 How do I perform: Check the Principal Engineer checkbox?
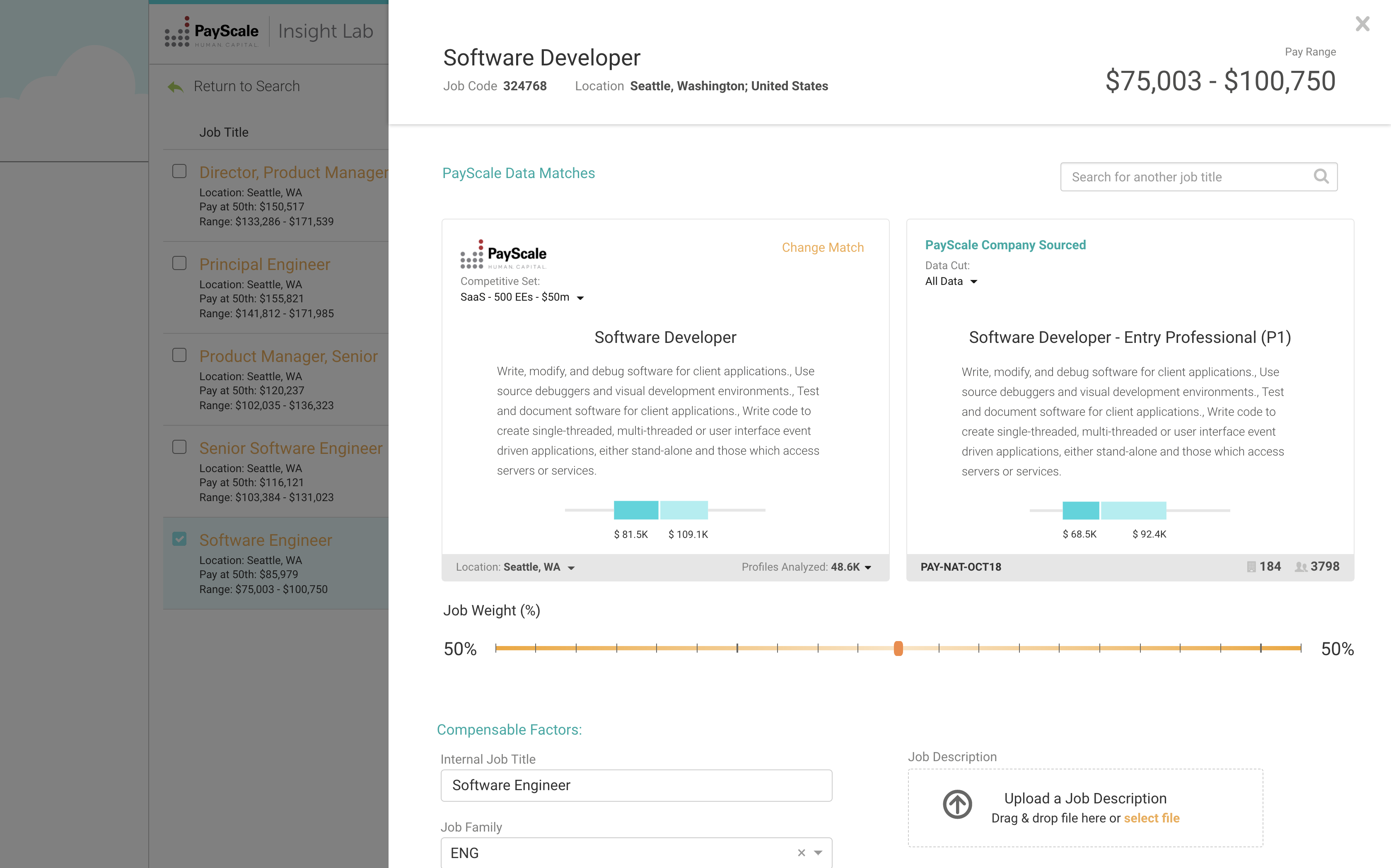179,263
